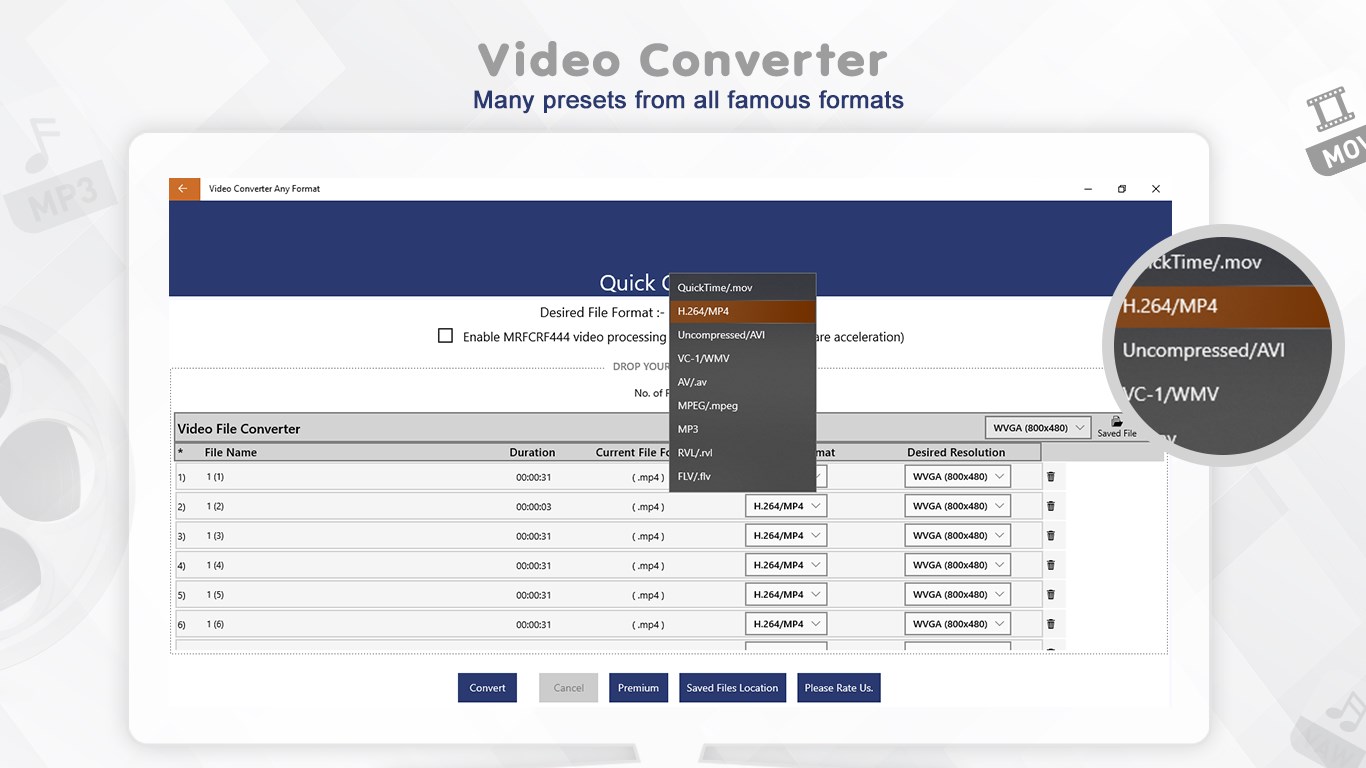Click the 00:00:03 duration of file 1 (2)
This screenshot has width=1366, height=768.
click(534, 507)
